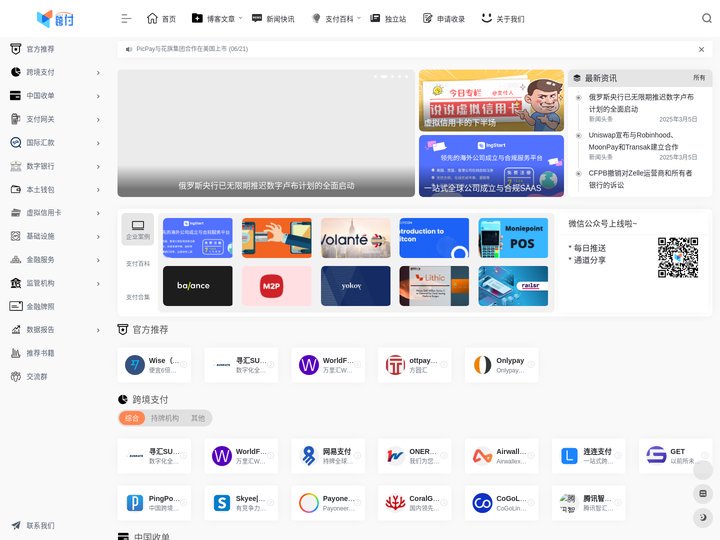The width and height of the screenshot is (720, 540).
Task: Expand 基础设施 sidebar chevron
Action: click(x=98, y=236)
